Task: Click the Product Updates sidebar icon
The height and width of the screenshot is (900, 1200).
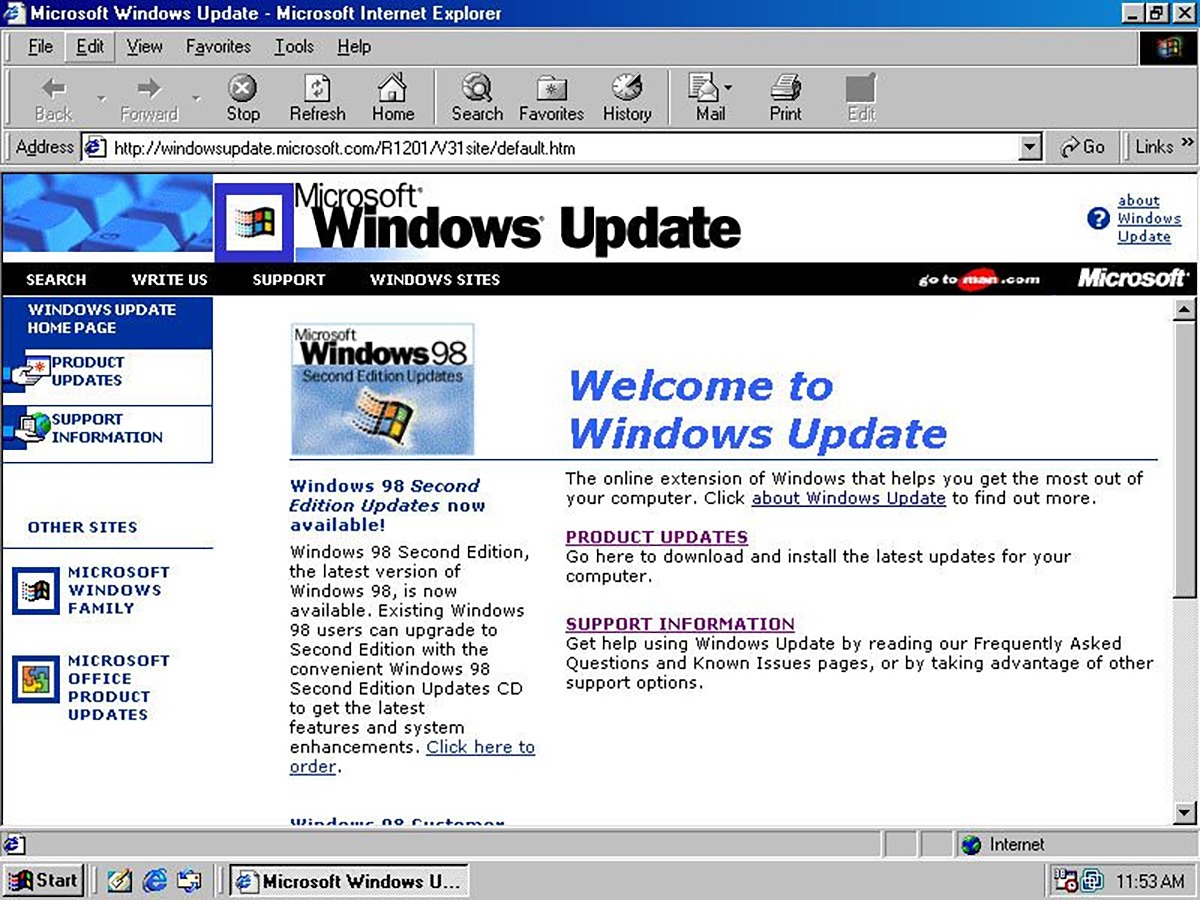Action: 29,370
